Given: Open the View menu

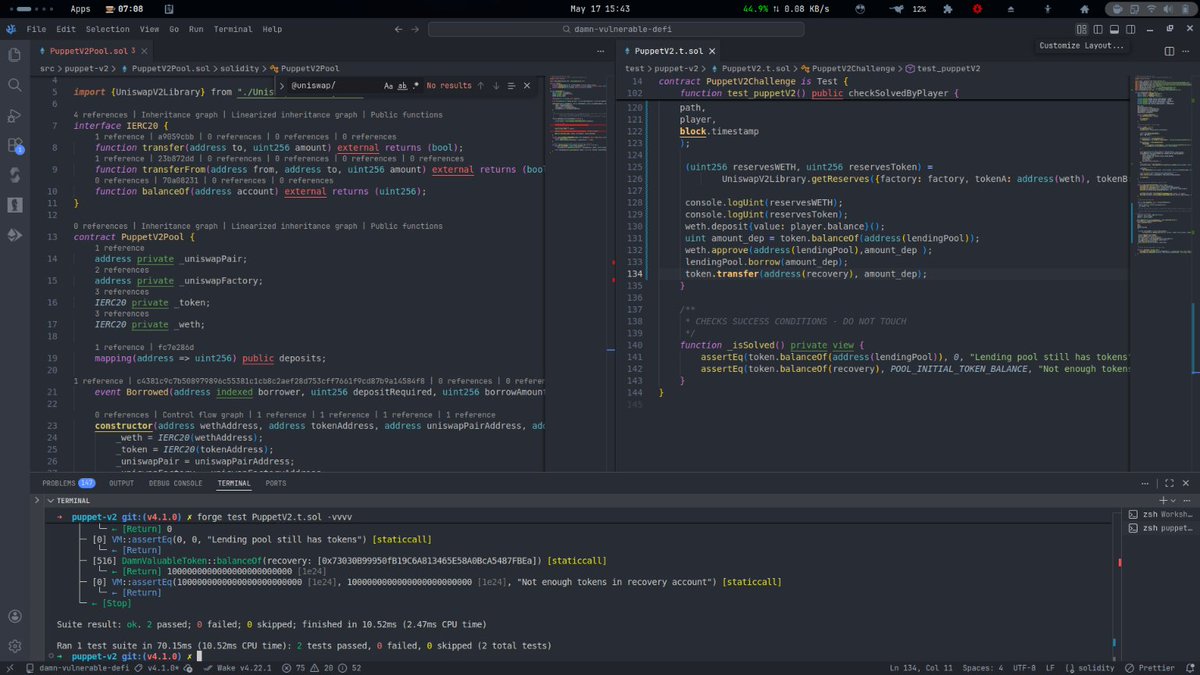Looking at the screenshot, I should point(150,30).
